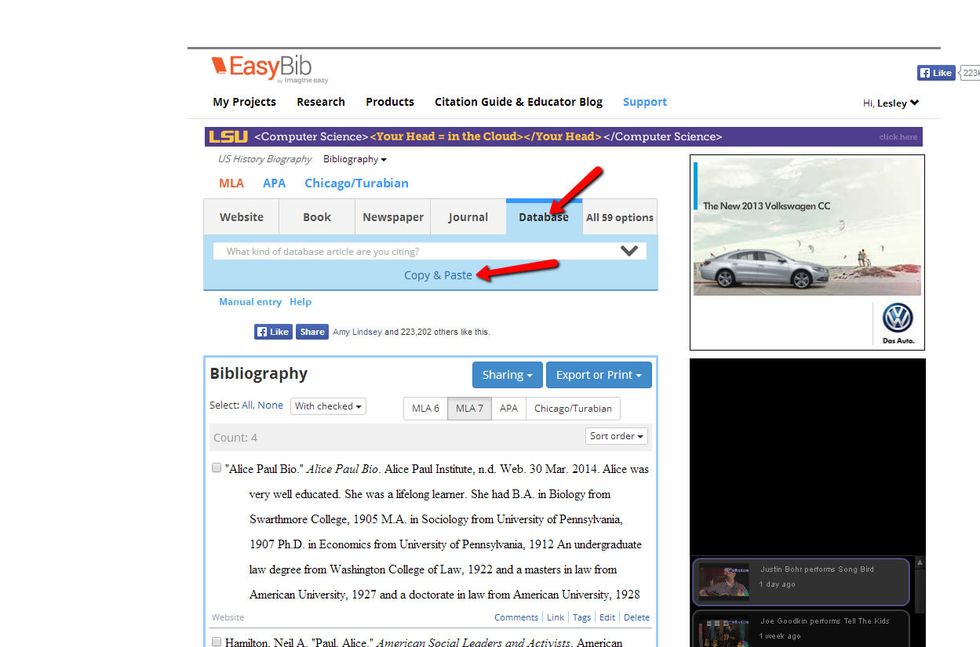Open the My Projects menu
The height and width of the screenshot is (647, 980).
243,101
